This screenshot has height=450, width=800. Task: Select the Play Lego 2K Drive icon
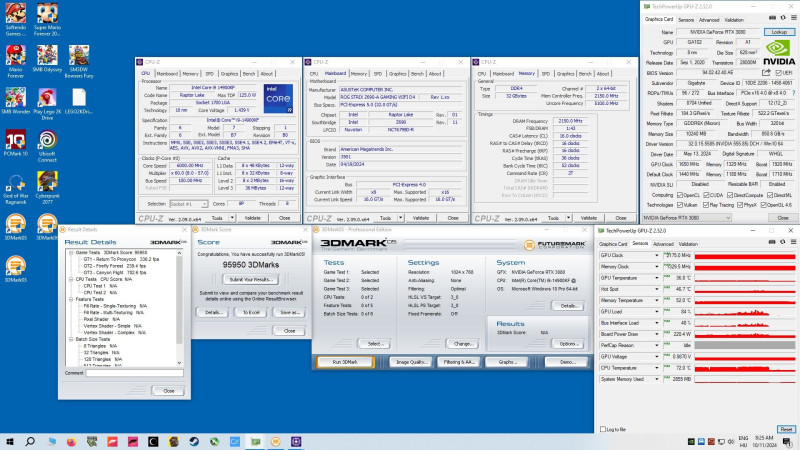point(47,104)
